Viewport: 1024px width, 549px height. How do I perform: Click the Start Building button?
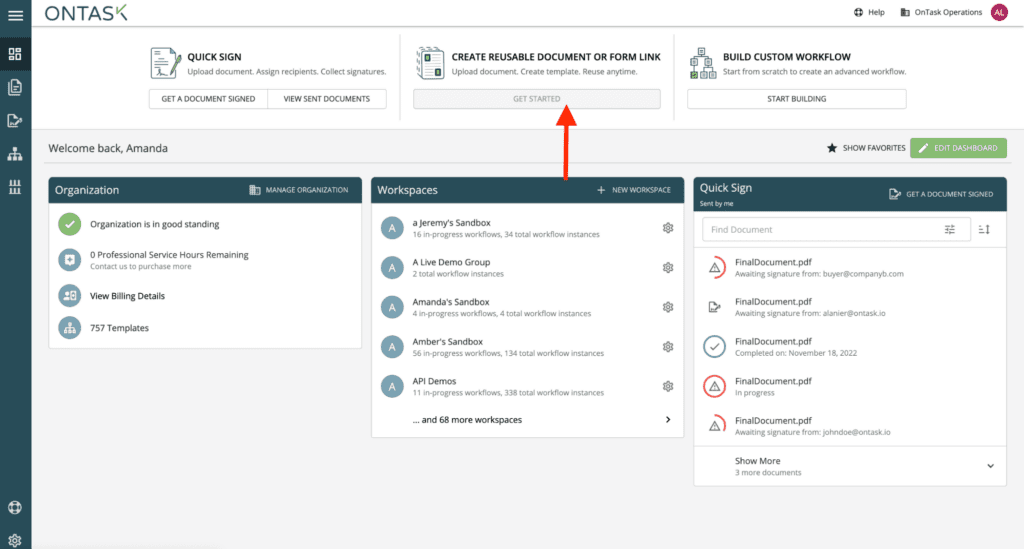pos(796,99)
